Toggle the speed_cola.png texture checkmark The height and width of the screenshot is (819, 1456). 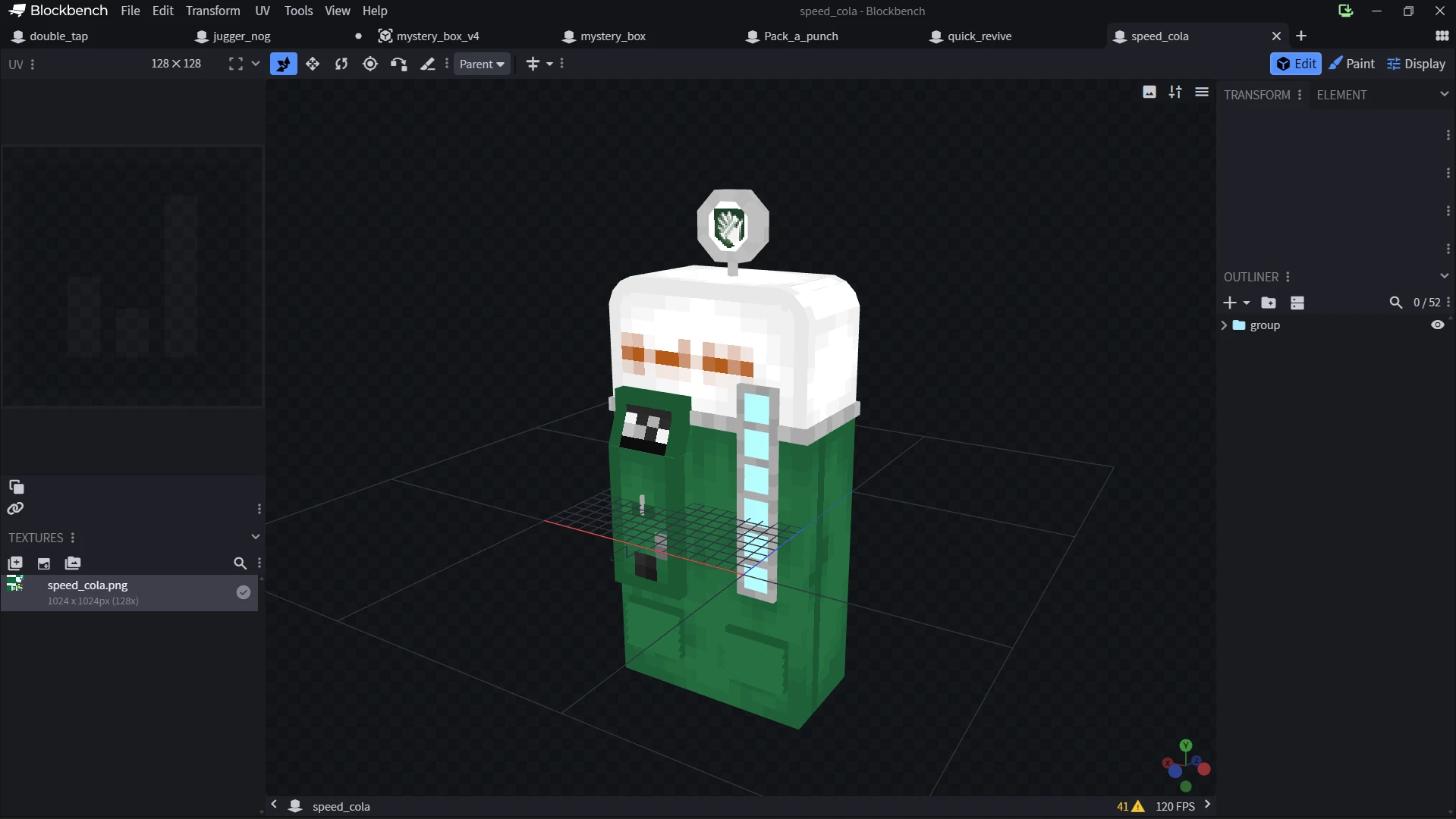coord(243,593)
